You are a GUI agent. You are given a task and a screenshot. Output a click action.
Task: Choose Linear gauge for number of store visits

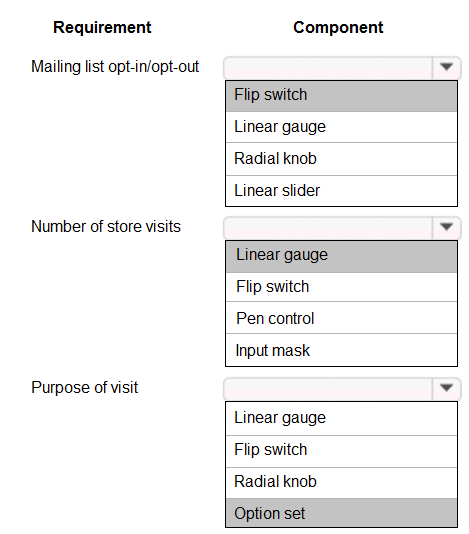(341, 256)
